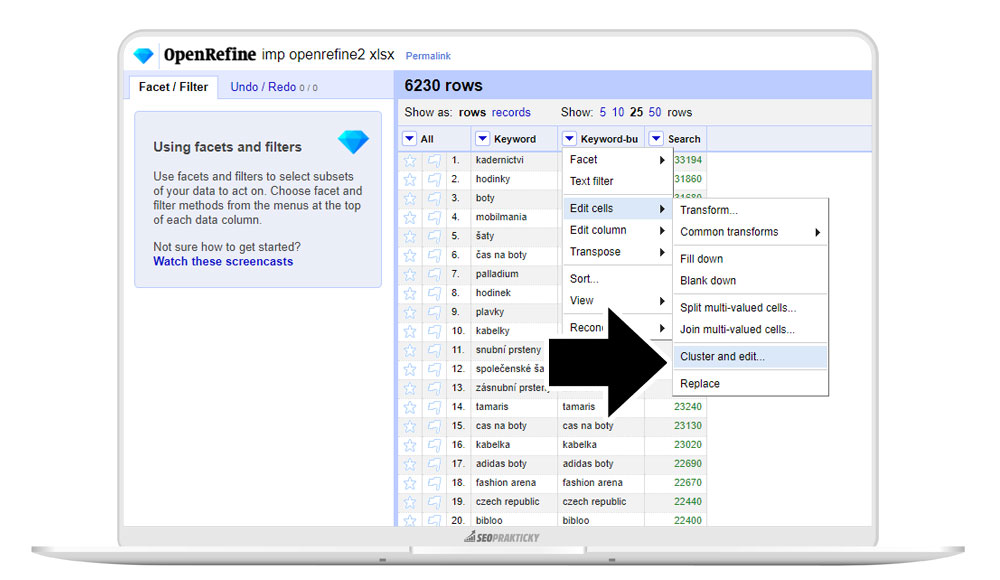Viewport: 1000px width, 580px height.
Task: Flag row 18 fashion arena
Action: tap(434, 483)
